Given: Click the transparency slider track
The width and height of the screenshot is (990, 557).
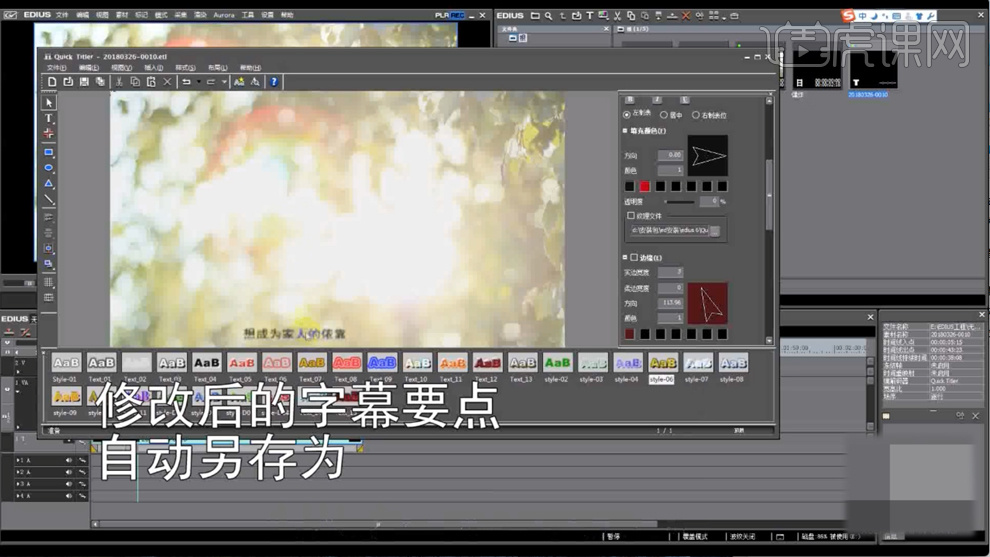Looking at the screenshot, I should point(680,201).
